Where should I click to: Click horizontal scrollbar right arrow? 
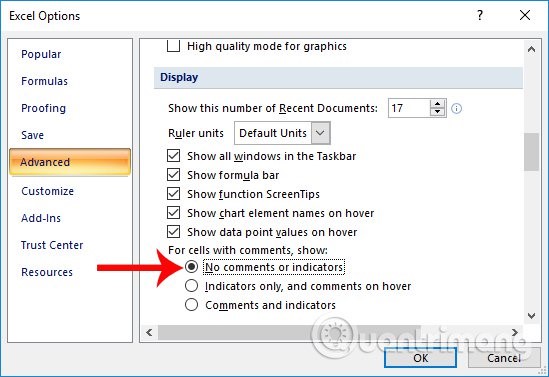point(515,332)
